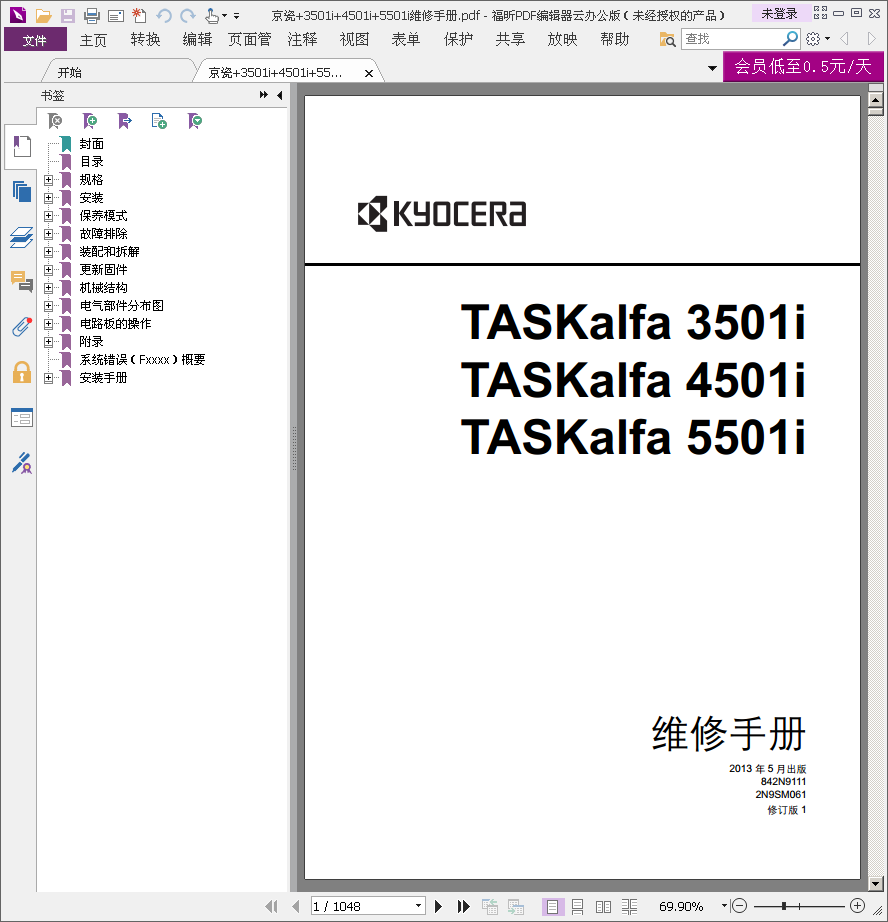Click the Redo arrow icon

click(188, 15)
